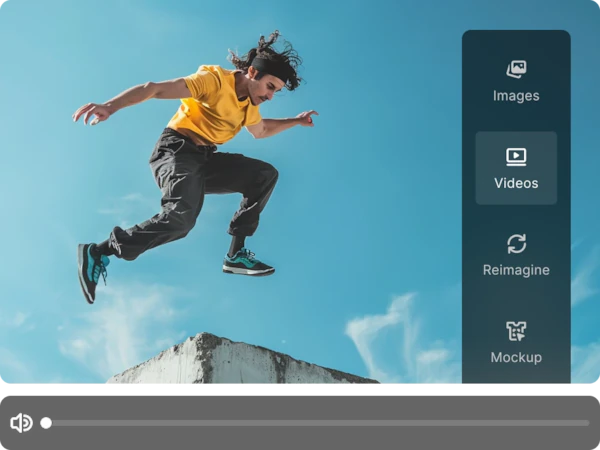Image resolution: width=600 pixels, height=450 pixels.
Task: Click the jumping man's yellow t-shirt
Action: point(213,105)
